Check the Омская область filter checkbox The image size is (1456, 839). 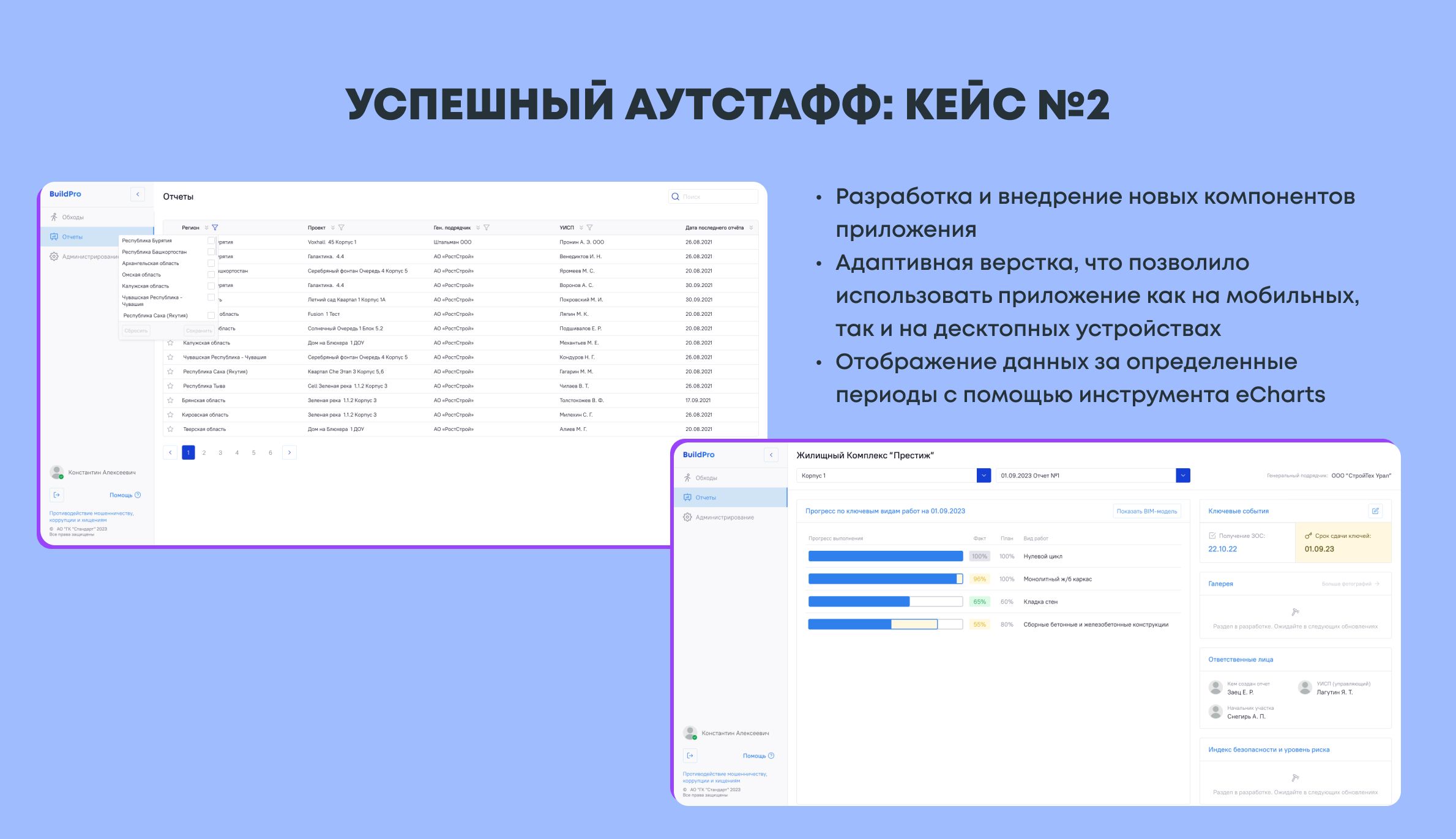pyautogui.click(x=211, y=275)
